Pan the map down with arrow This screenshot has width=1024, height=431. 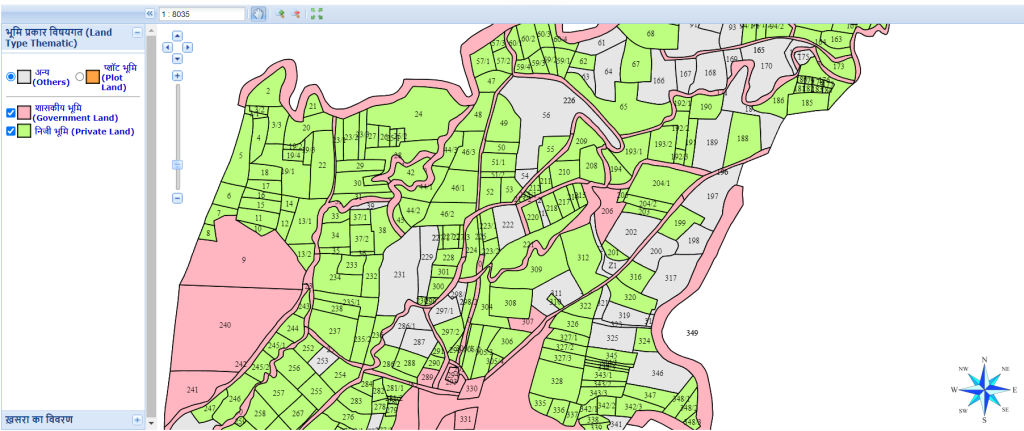177,57
